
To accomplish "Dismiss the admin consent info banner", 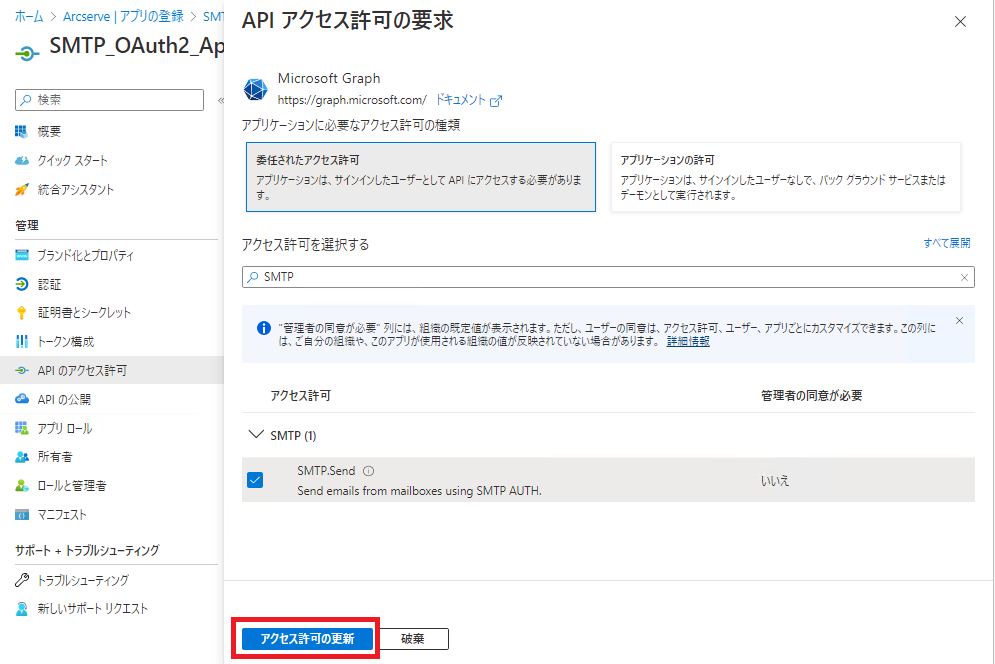I will [959, 321].
